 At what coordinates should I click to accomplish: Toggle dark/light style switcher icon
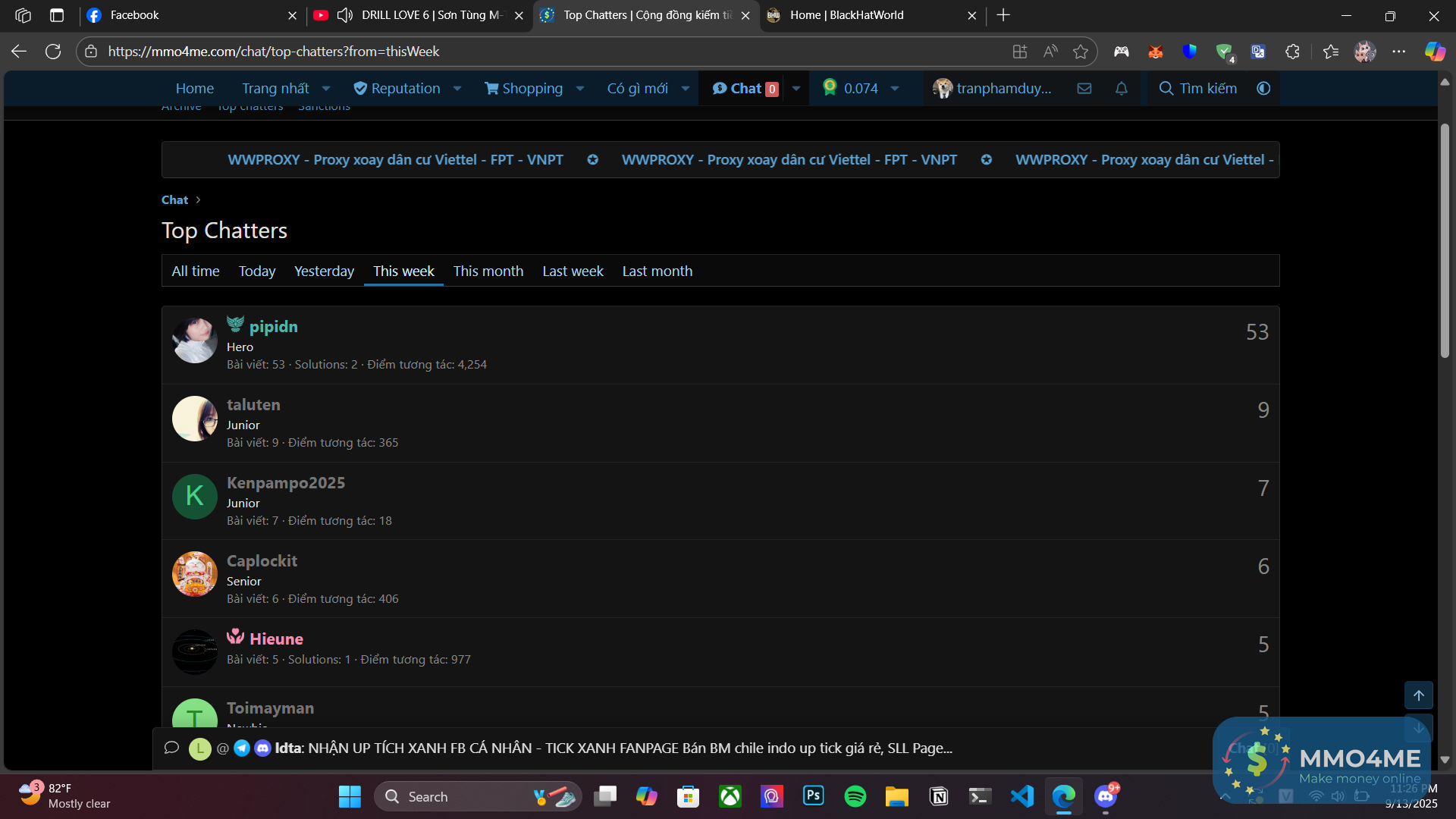point(1263,89)
